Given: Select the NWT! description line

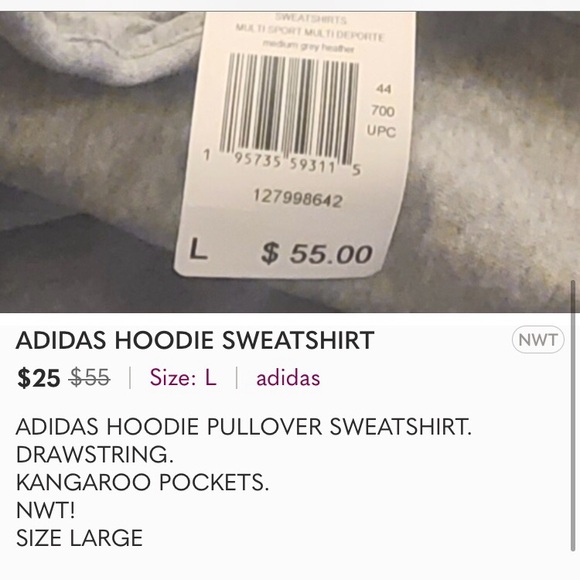Looking at the screenshot, I should click(46, 510).
